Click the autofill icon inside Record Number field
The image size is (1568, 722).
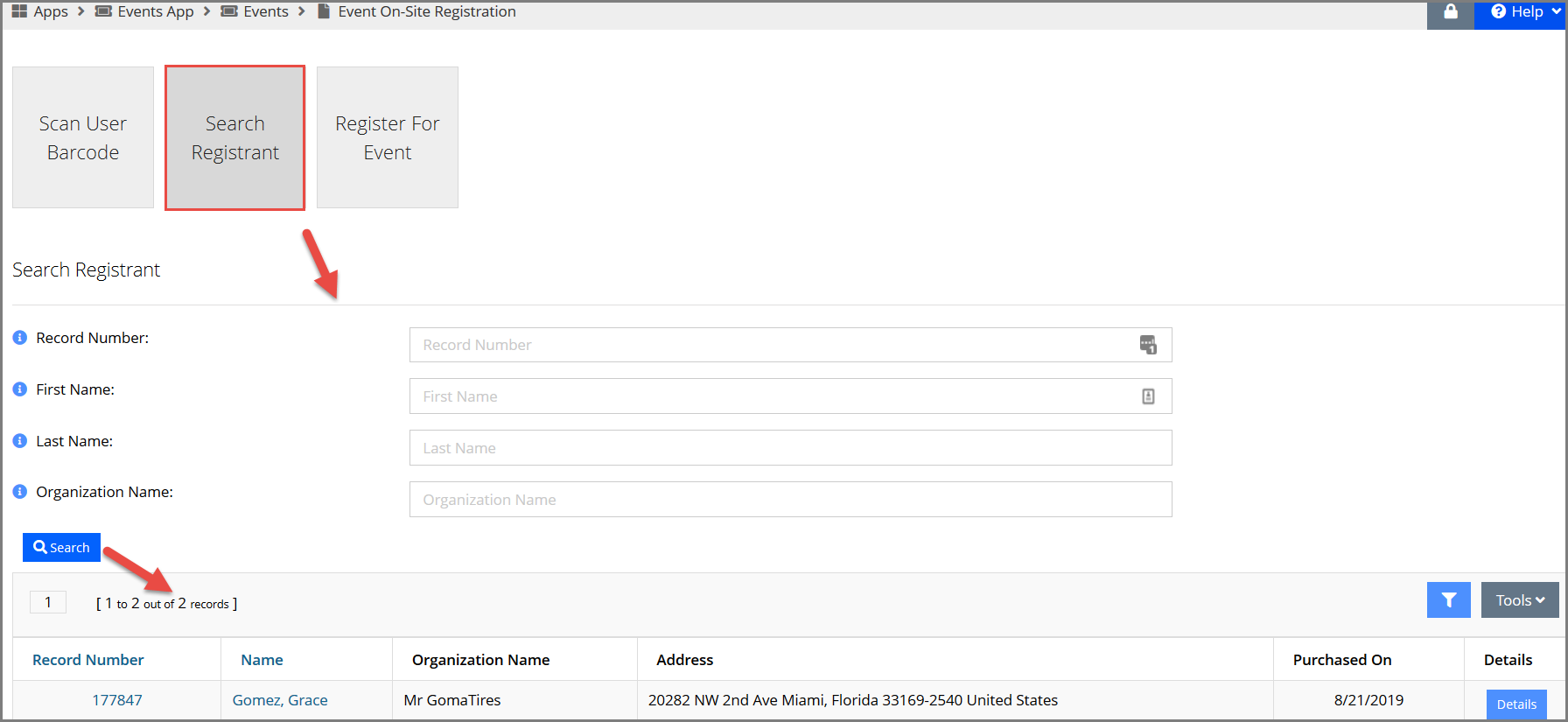click(x=1148, y=345)
